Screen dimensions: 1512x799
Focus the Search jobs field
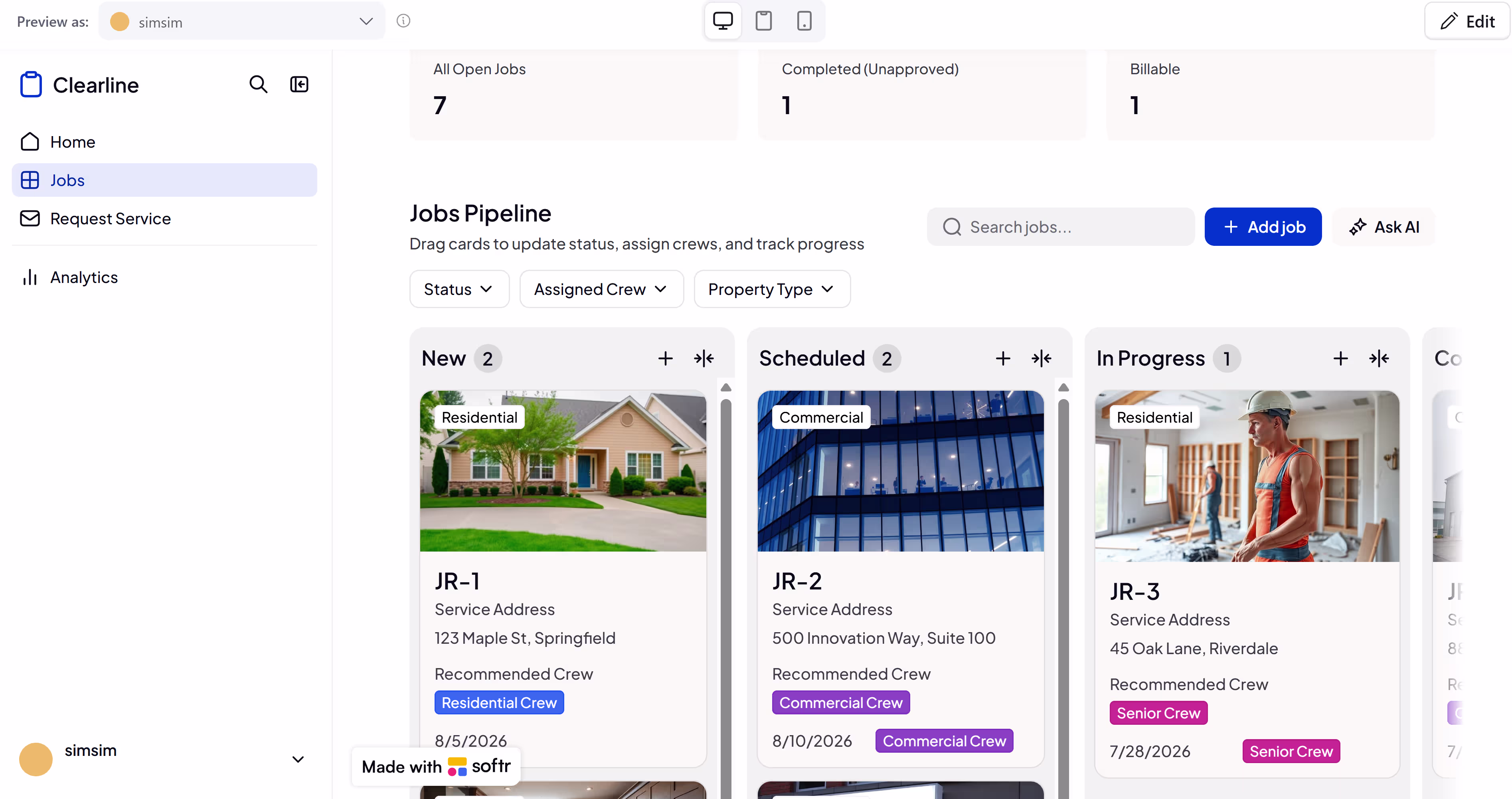pyautogui.click(x=1061, y=227)
